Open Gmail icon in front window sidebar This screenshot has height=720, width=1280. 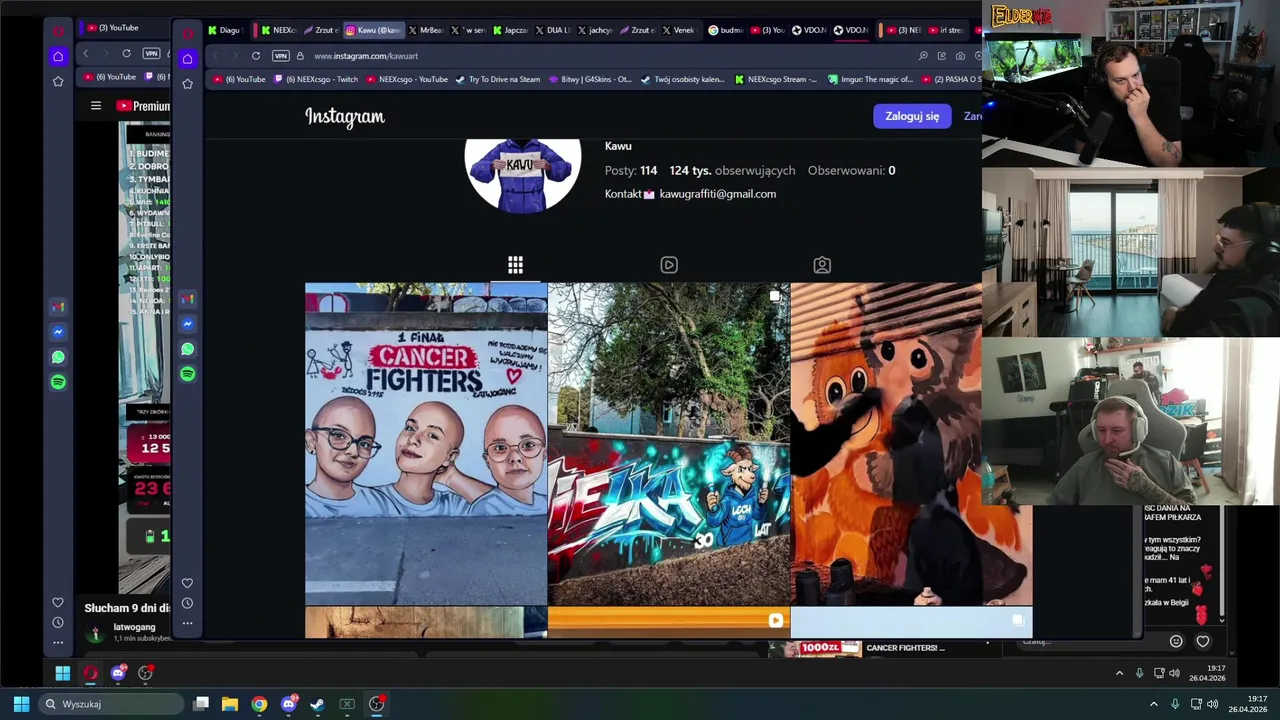pos(187,299)
